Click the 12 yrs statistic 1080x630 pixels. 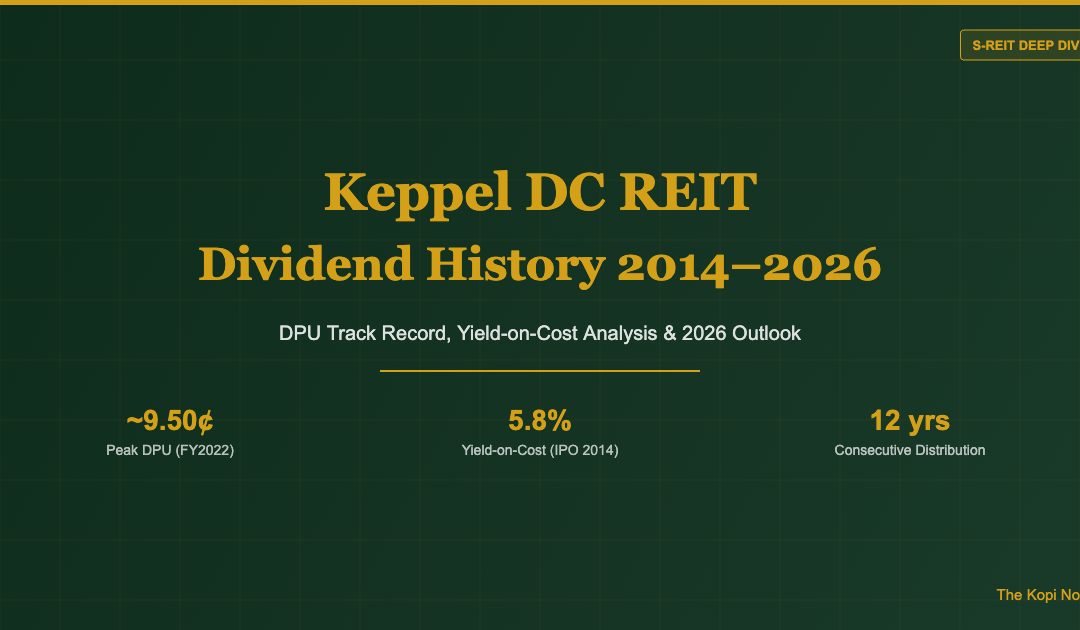[x=910, y=421]
